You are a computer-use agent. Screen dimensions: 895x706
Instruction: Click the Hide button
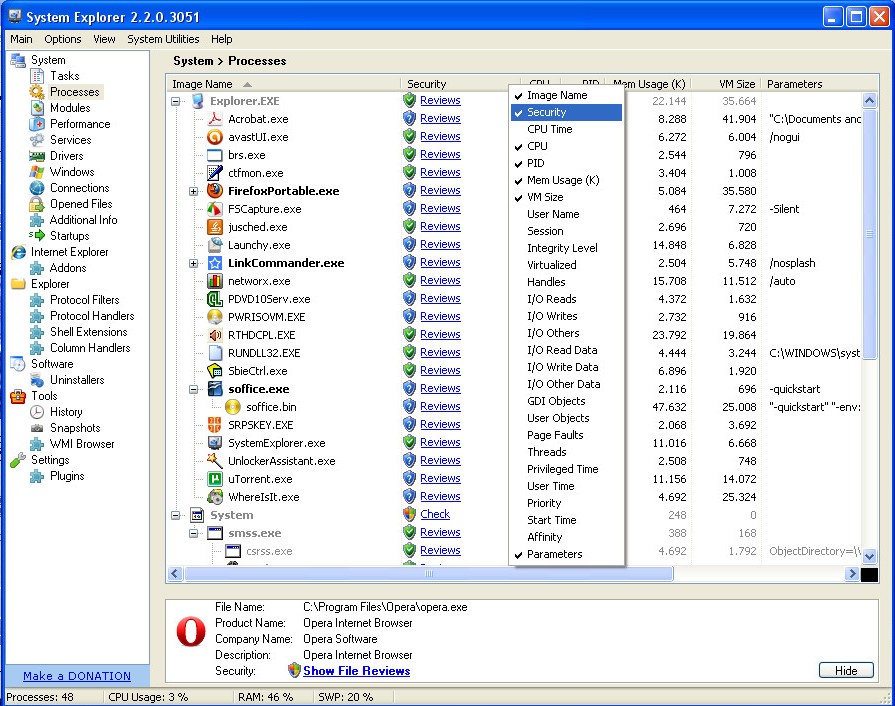pos(845,670)
